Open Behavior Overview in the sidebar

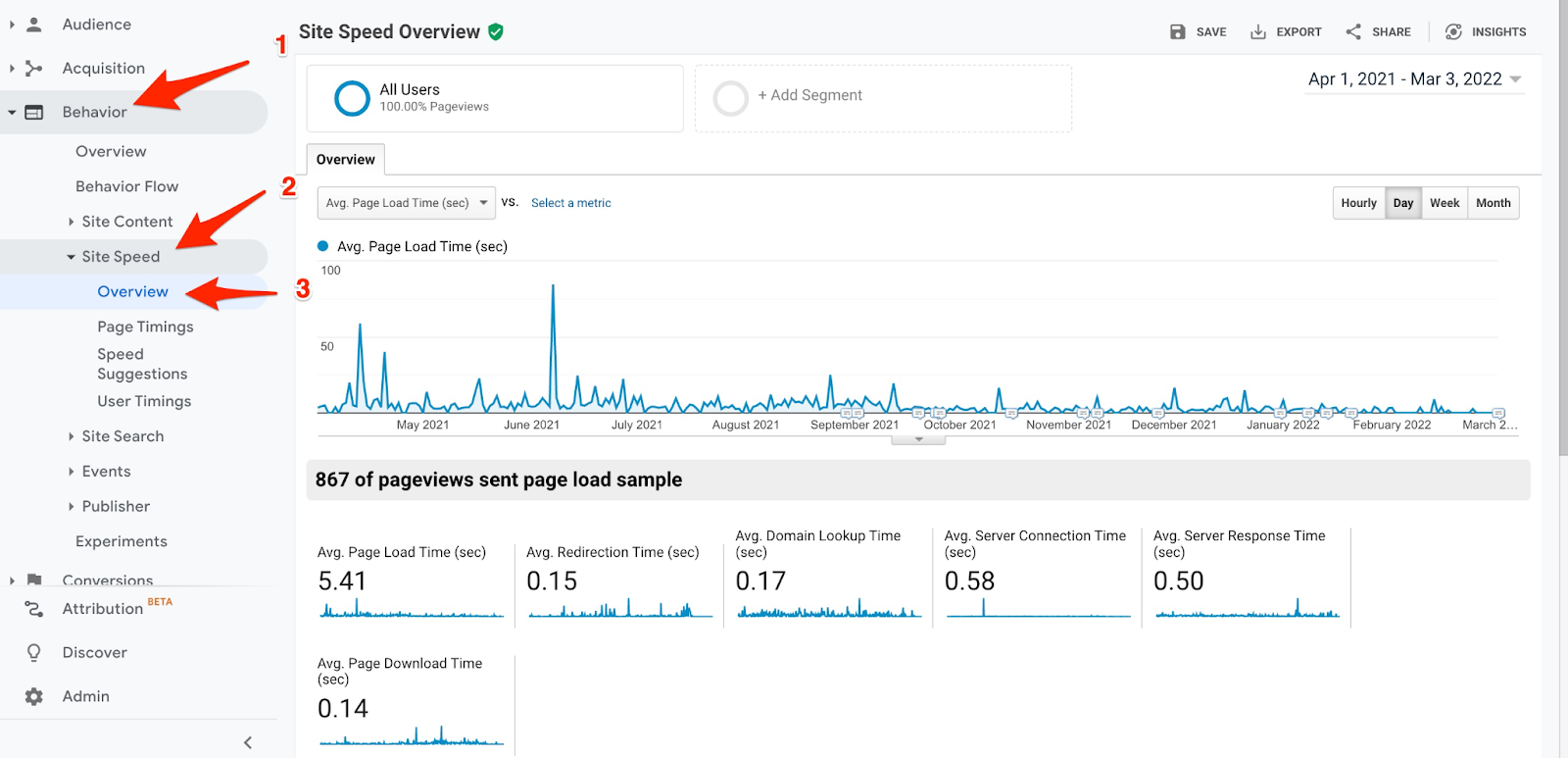pos(111,151)
